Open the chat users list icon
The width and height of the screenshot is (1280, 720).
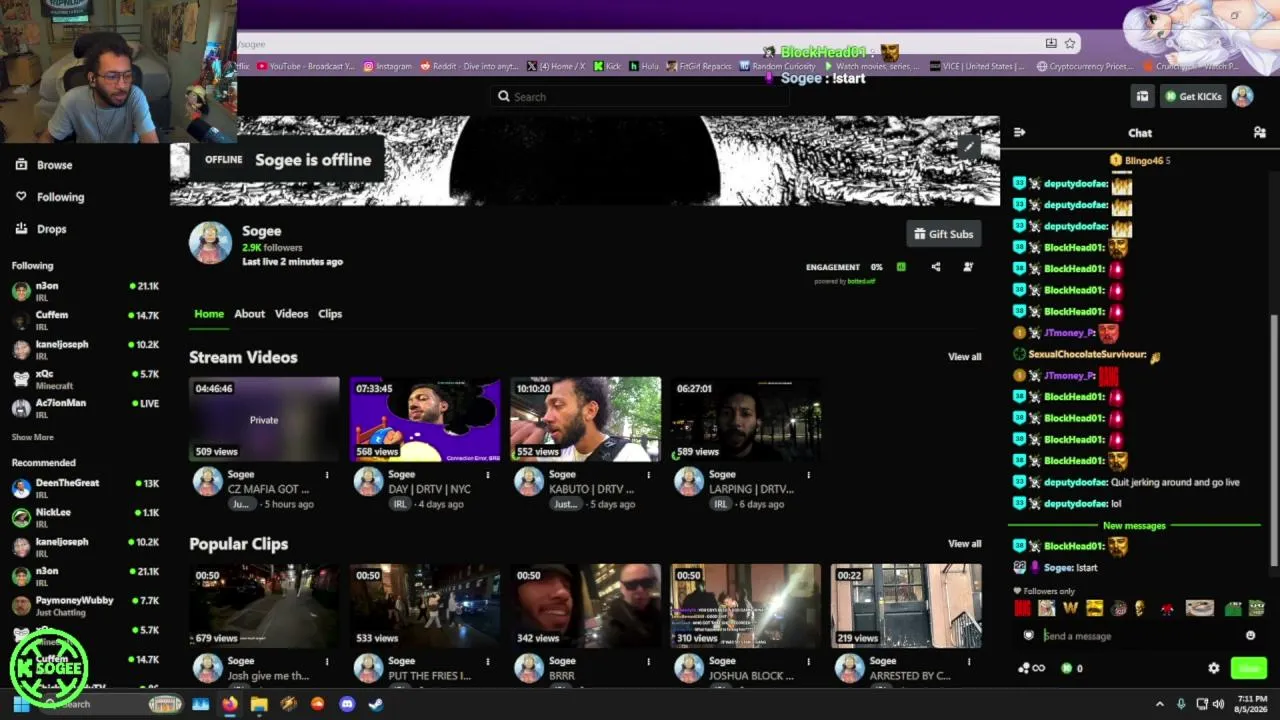click(x=1259, y=132)
